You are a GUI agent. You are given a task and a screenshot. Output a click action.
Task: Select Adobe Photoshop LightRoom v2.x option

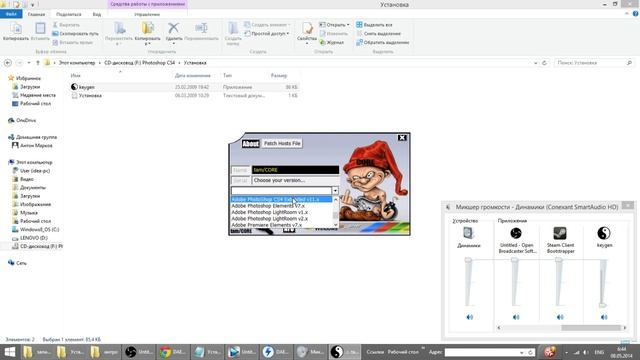pyautogui.click(x=282, y=218)
